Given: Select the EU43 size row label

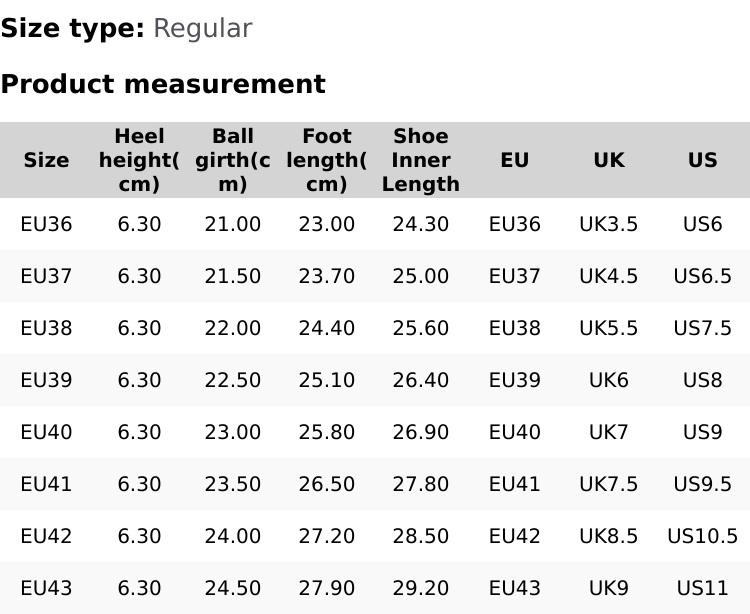Looking at the screenshot, I should [46, 588].
